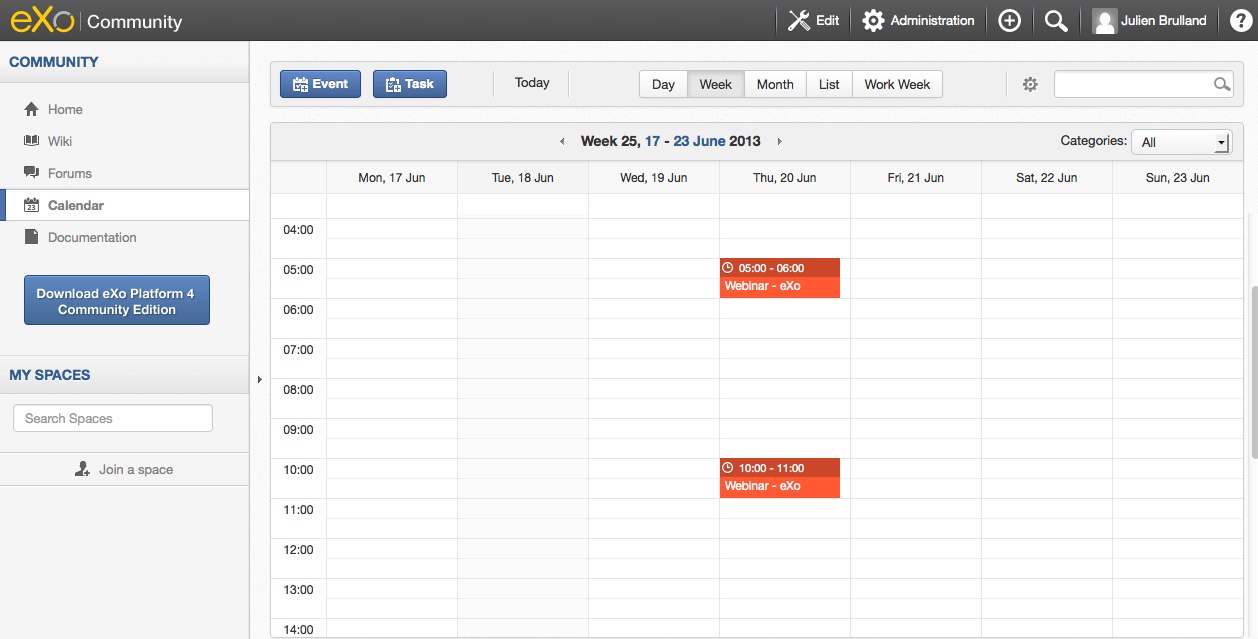Create a new Task

pos(410,84)
